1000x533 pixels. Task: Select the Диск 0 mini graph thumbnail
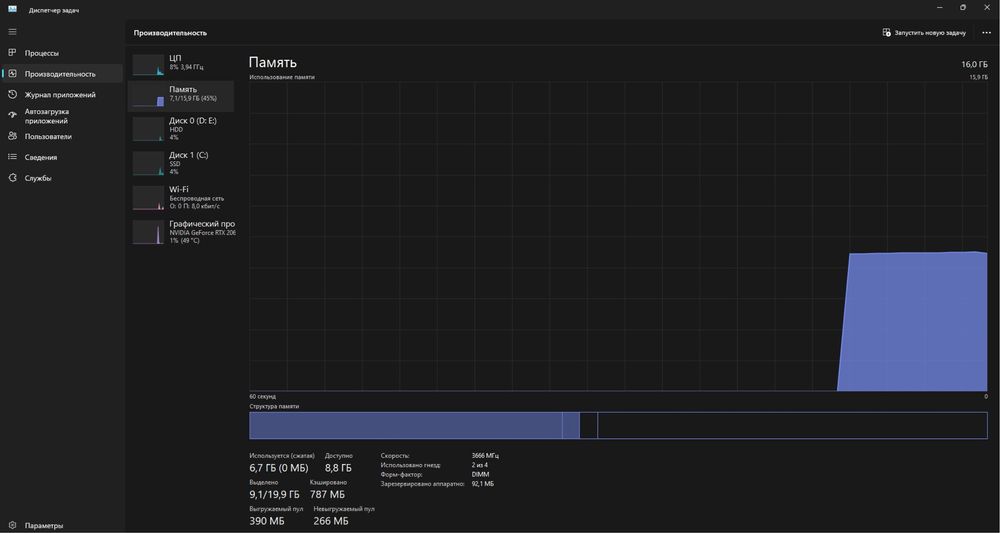pos(148,129)
